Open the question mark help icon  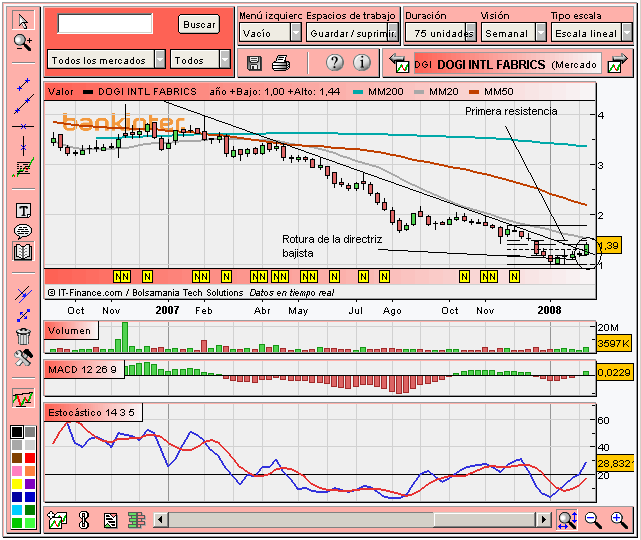pos(335,63)
